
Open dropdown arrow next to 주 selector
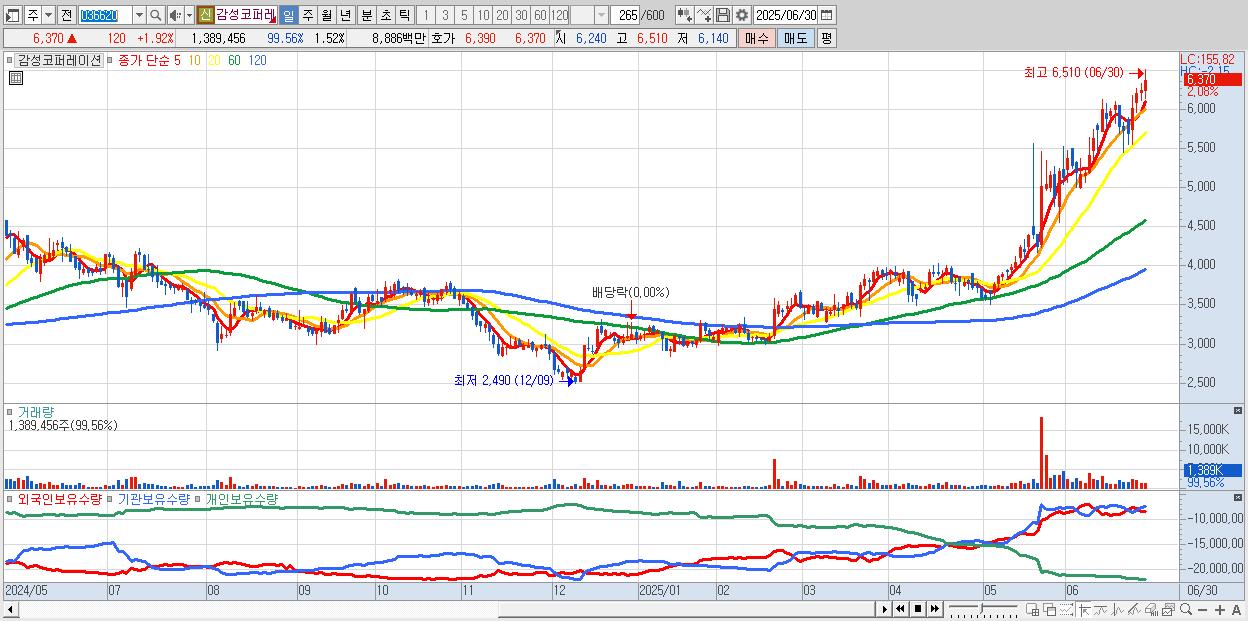pyautogui.click(x=48, y=15)
